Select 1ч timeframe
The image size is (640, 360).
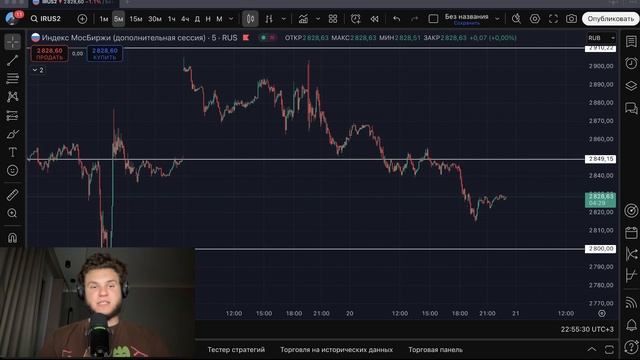(171, 19)
